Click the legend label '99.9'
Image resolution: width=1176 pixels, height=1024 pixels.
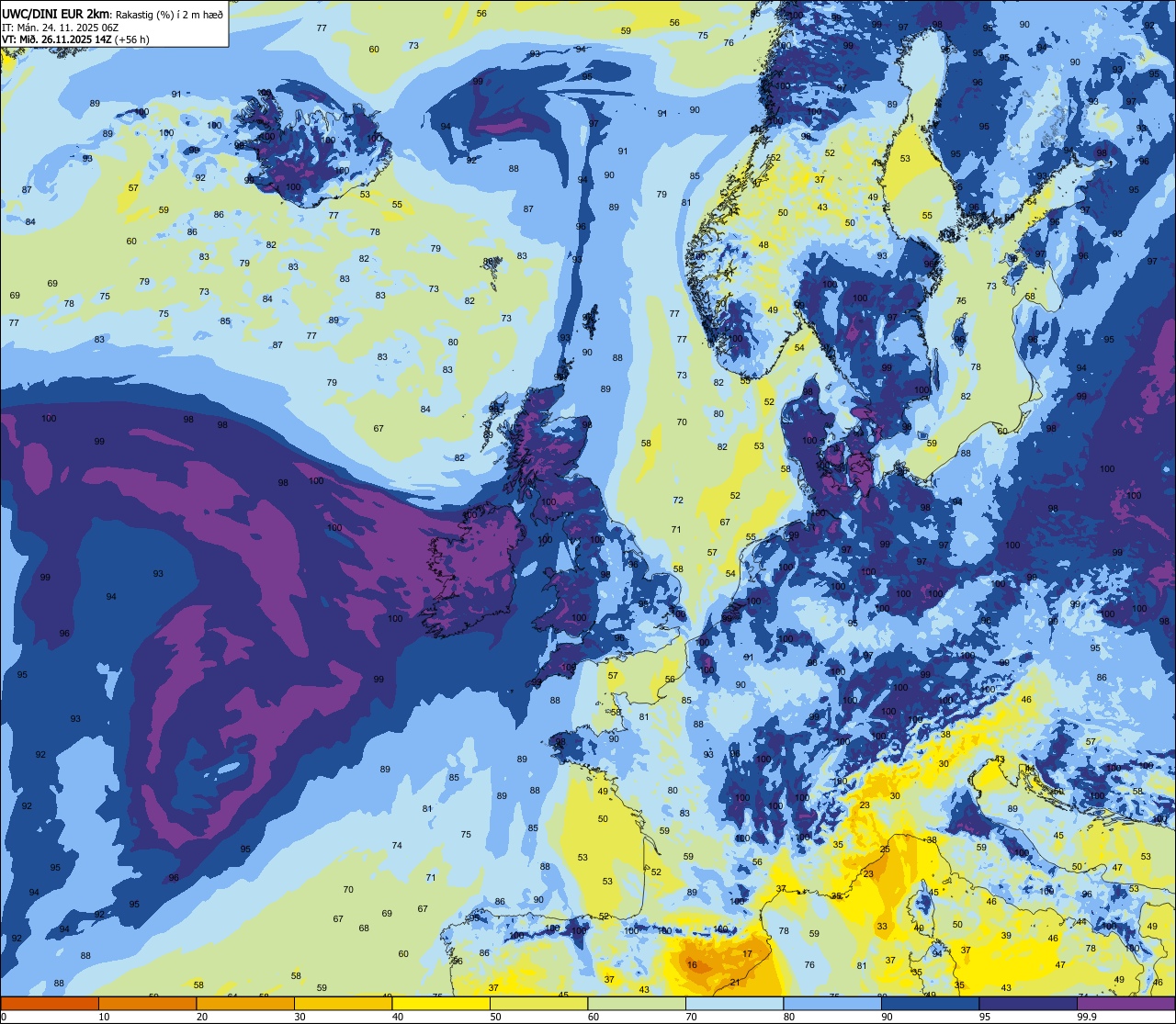click(1087, 1017)
